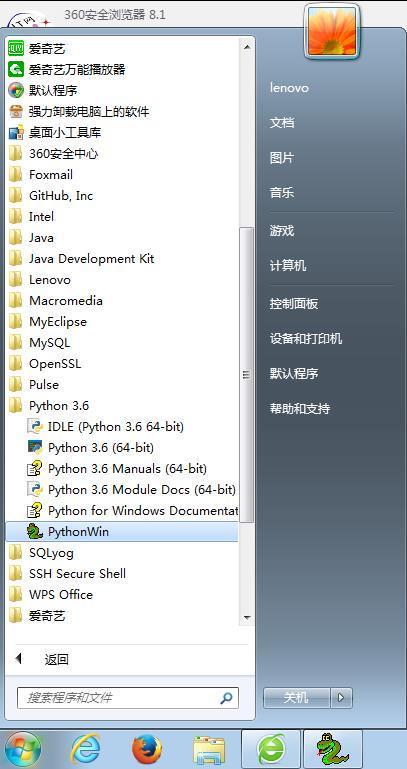Click the 关机 shutdown button
The image size is (407, 769).
(x=297, y=697)
